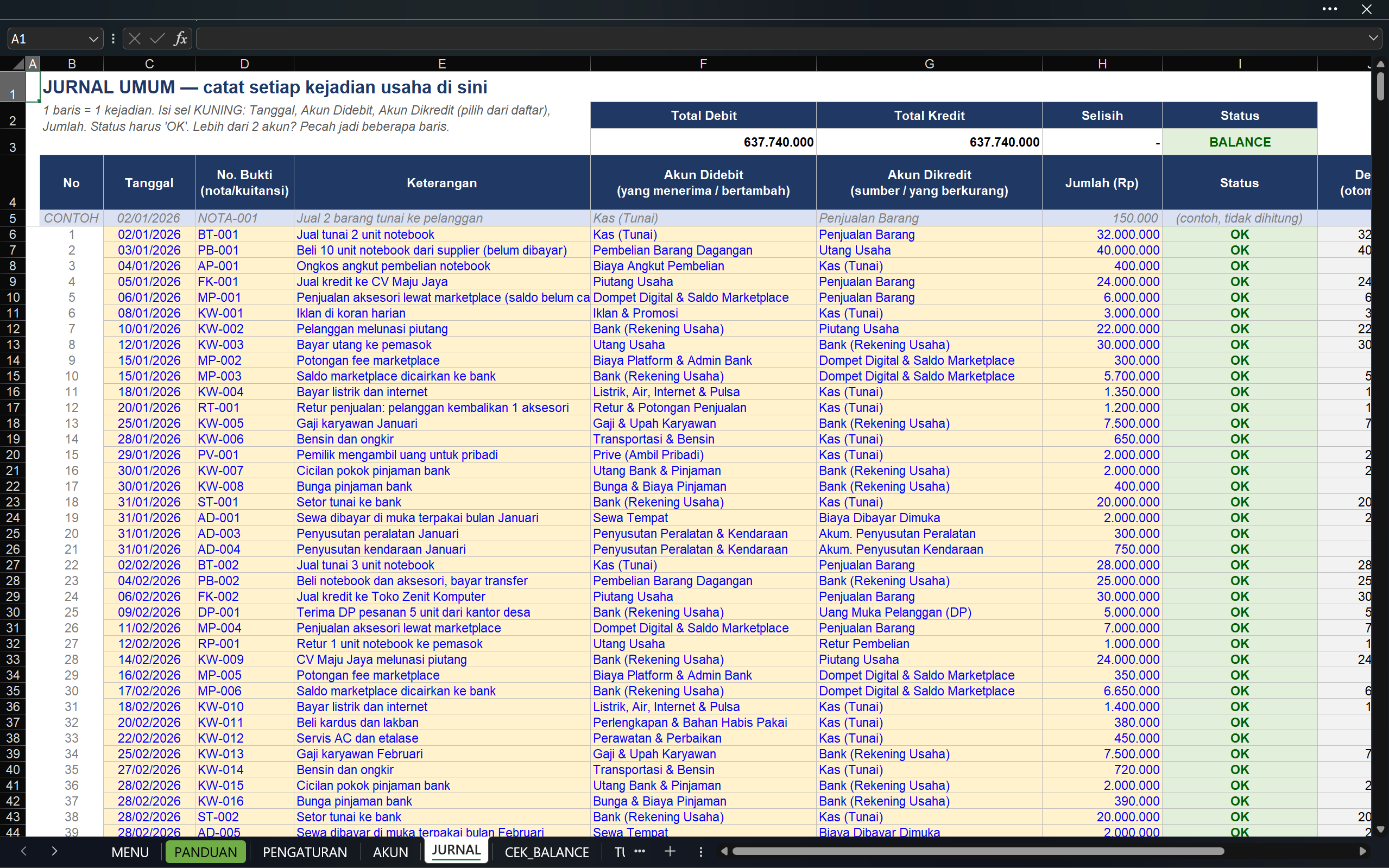Expand the formula bar chevron
Viewport: 1389px width, 868px height.
(1373, 39)
